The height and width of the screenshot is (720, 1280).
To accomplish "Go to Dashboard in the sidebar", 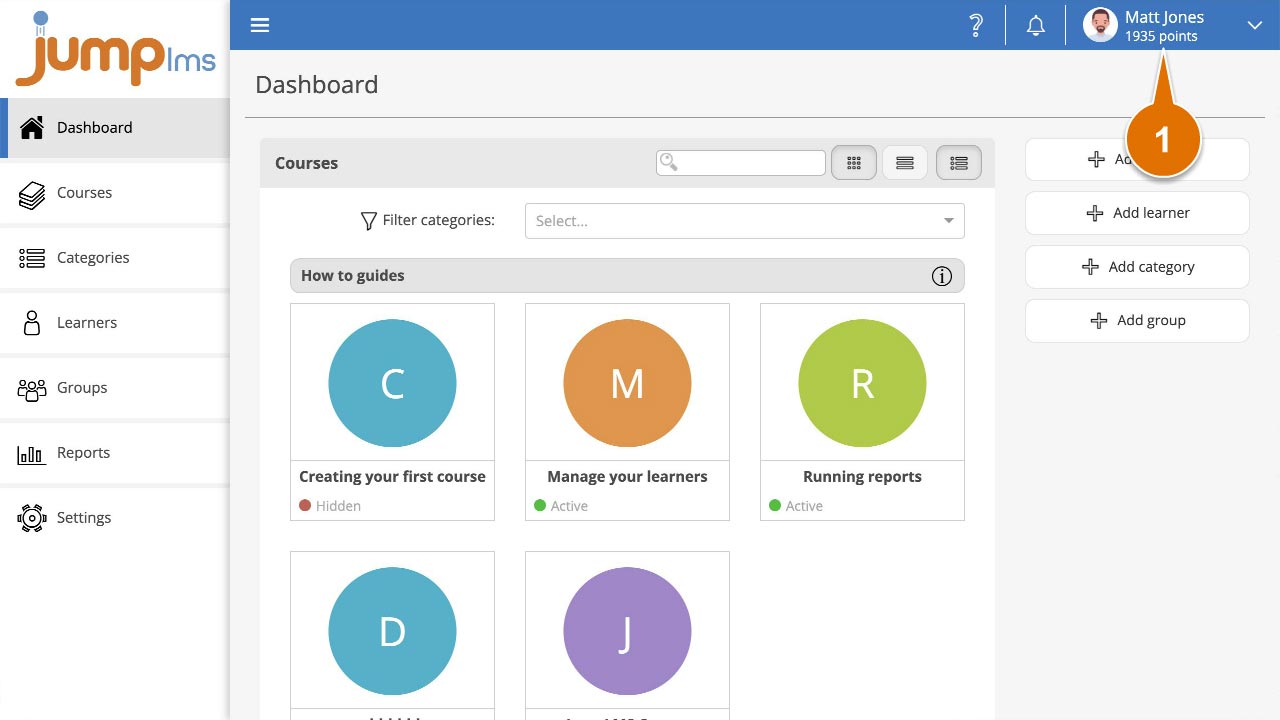I will pyautogui.click(x=115, y=128).
